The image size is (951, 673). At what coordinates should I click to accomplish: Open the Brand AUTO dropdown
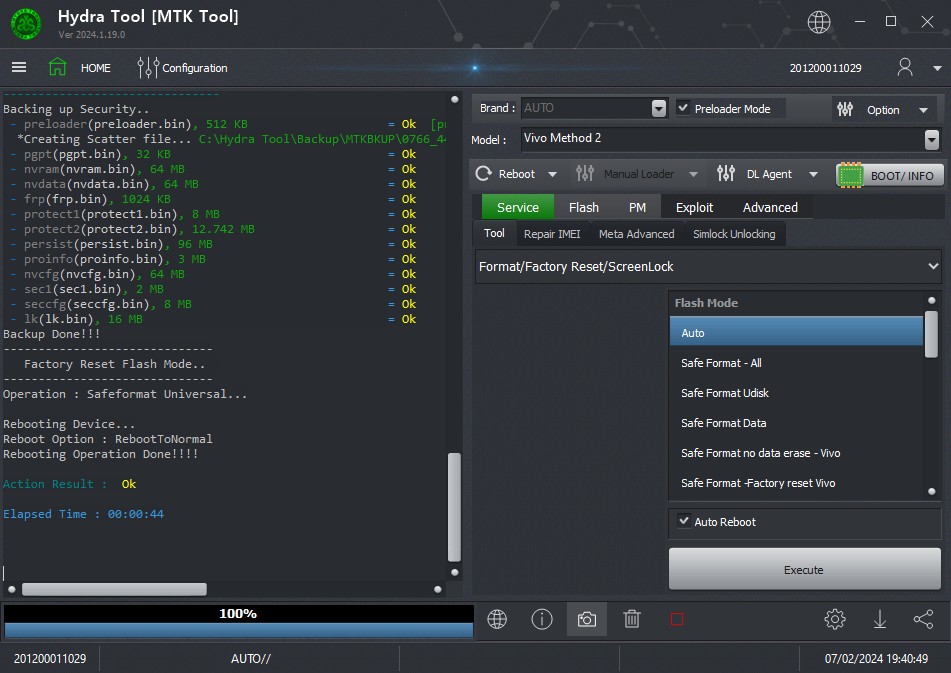coord(659,109)
